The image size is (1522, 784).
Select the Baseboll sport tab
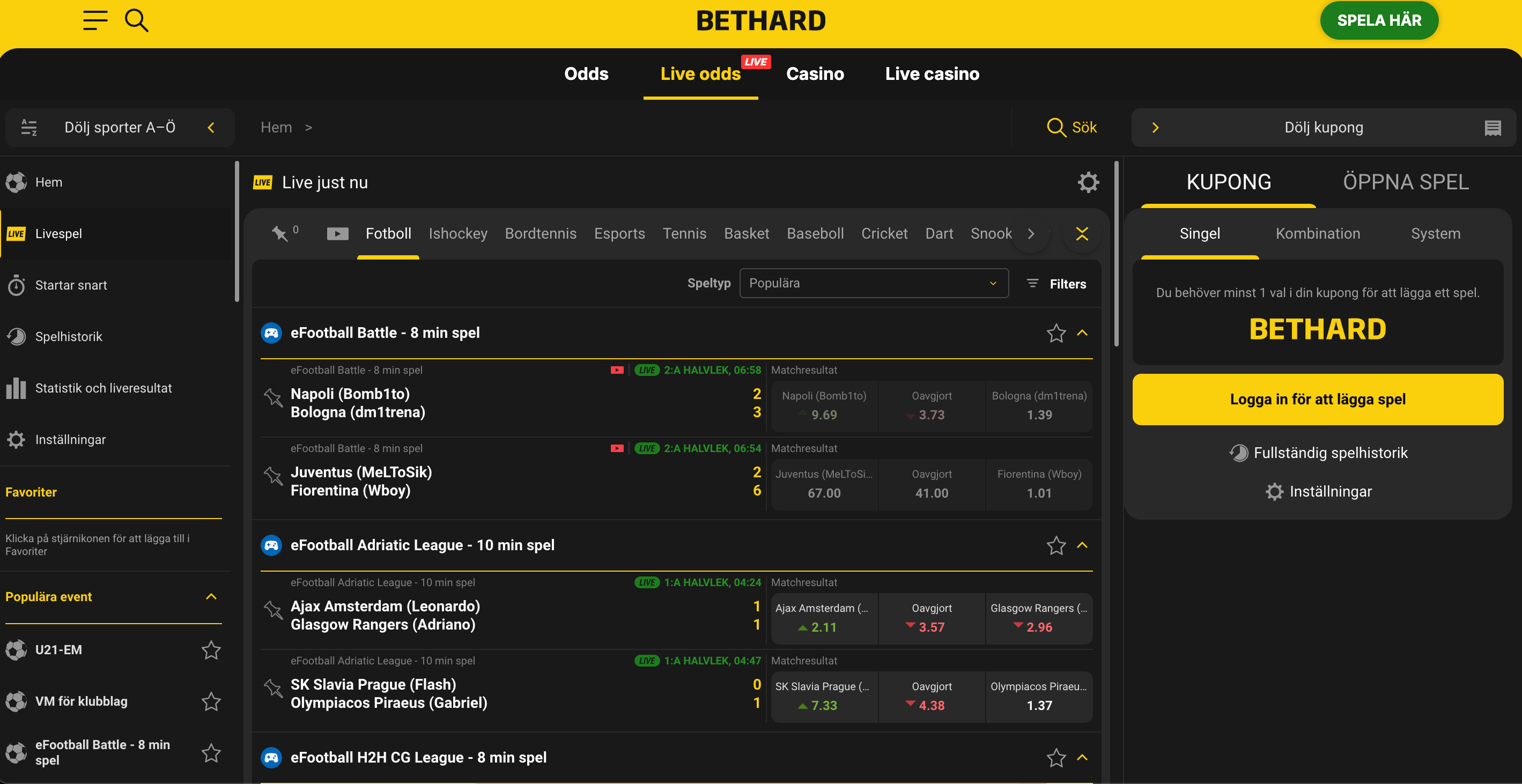pyautogui.click(x=815, y=233)
